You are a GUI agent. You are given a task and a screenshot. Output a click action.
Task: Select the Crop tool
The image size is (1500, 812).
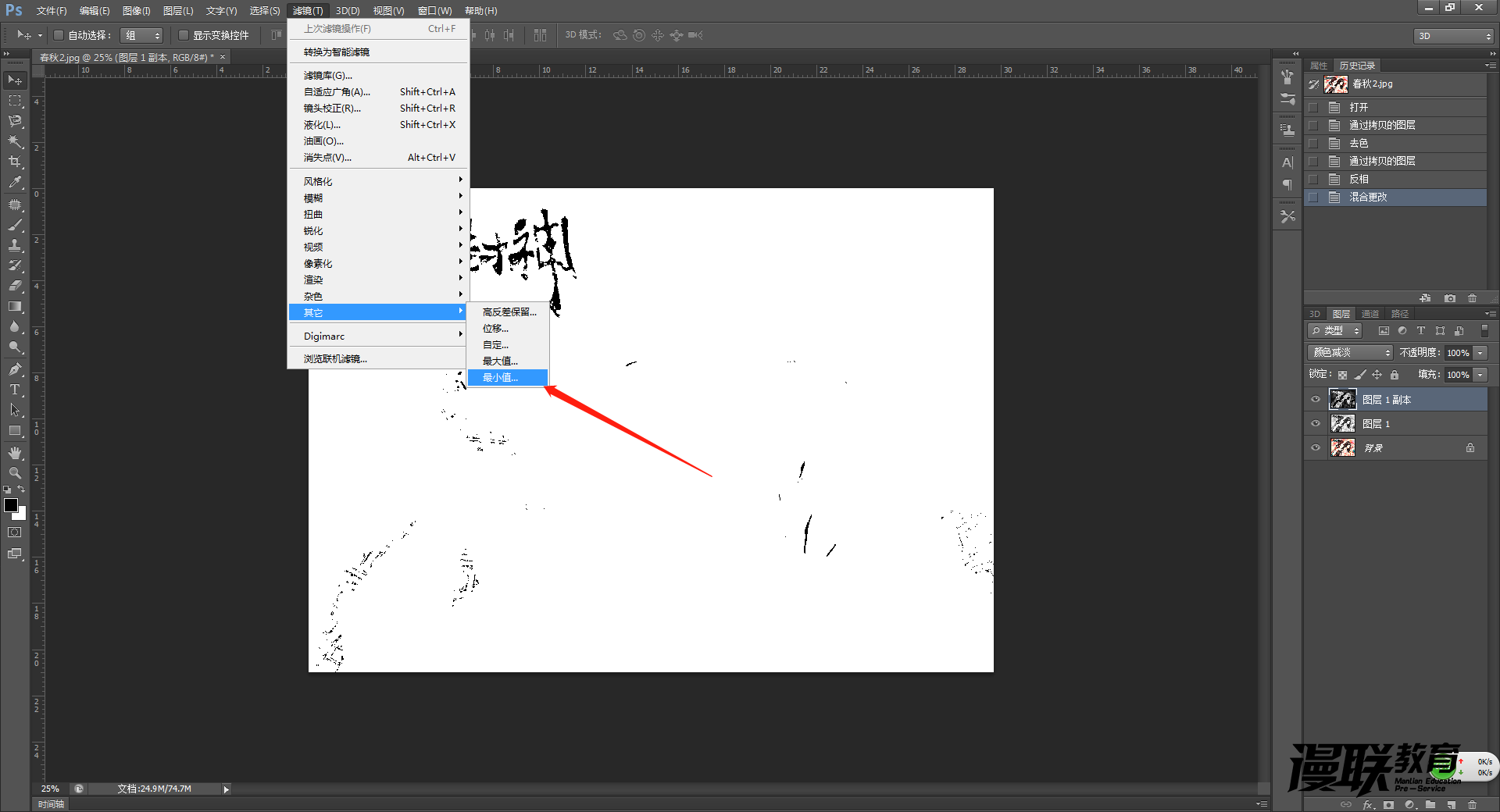(x=15, y=162)
